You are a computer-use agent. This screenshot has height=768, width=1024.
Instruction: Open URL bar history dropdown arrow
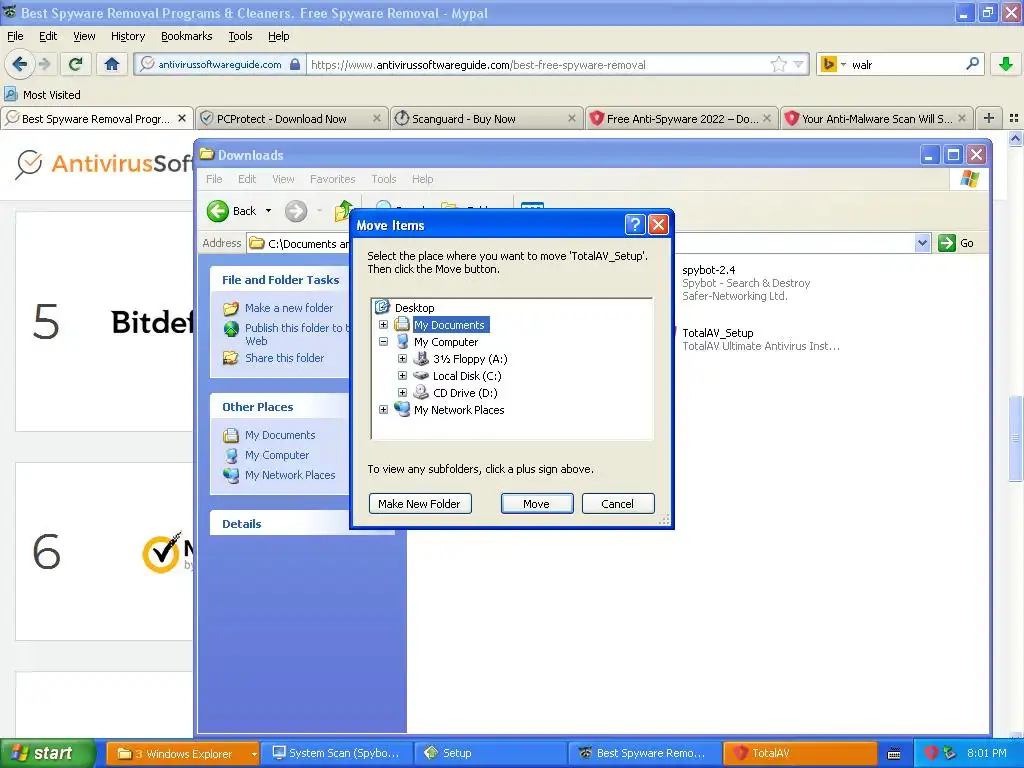[798, 64]
